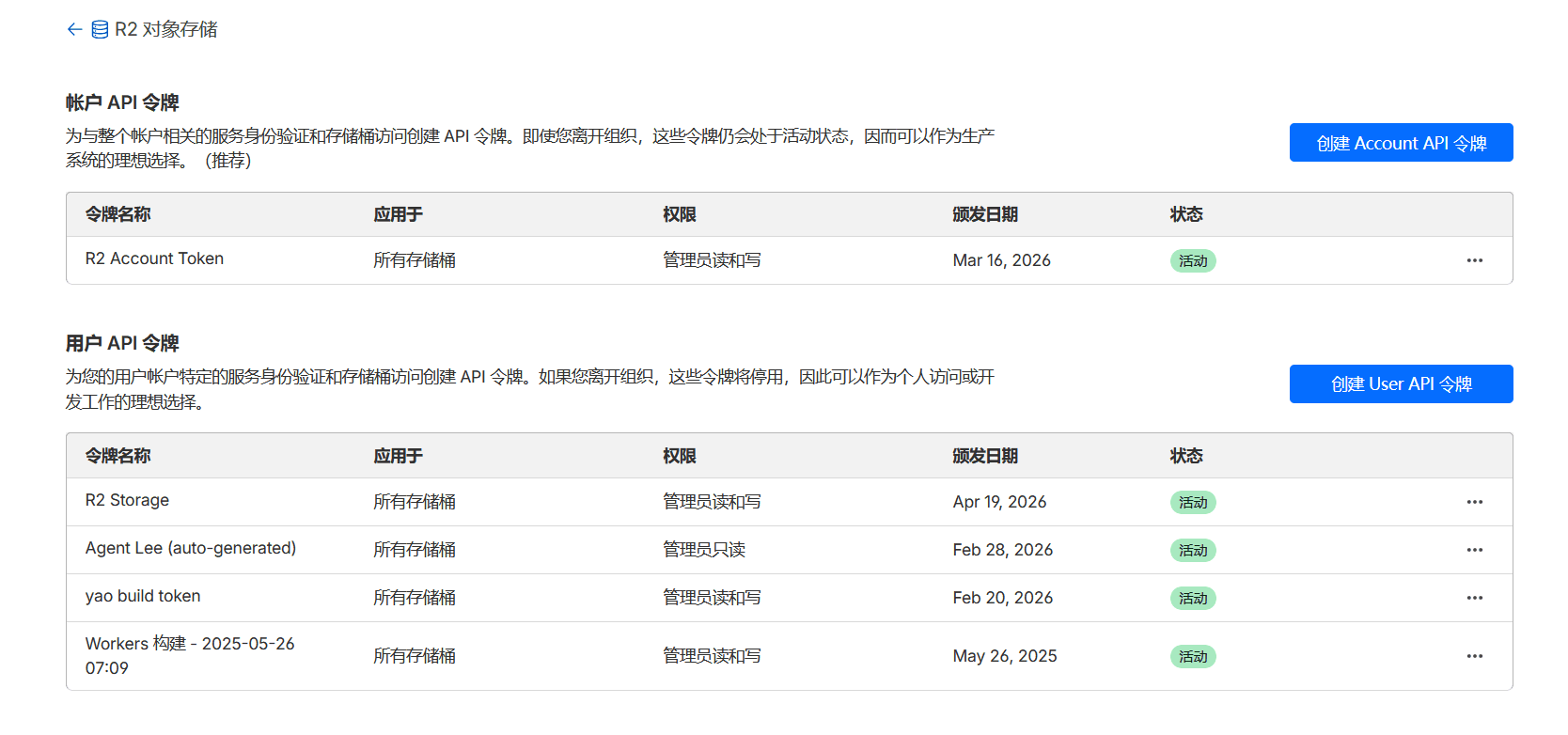Select yao build token name

[143, 596]
